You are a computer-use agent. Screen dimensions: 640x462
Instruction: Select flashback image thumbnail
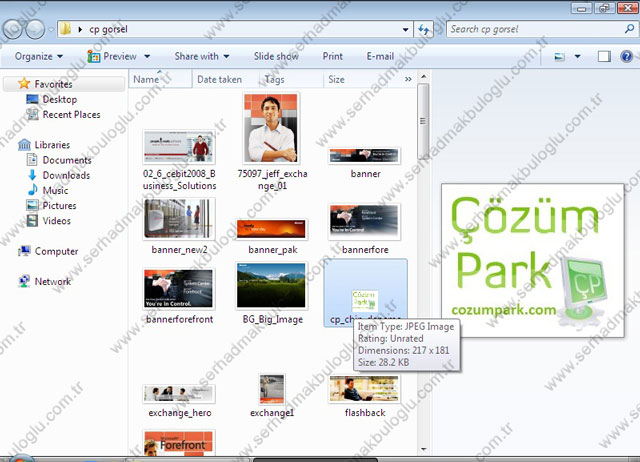point(364,389)
